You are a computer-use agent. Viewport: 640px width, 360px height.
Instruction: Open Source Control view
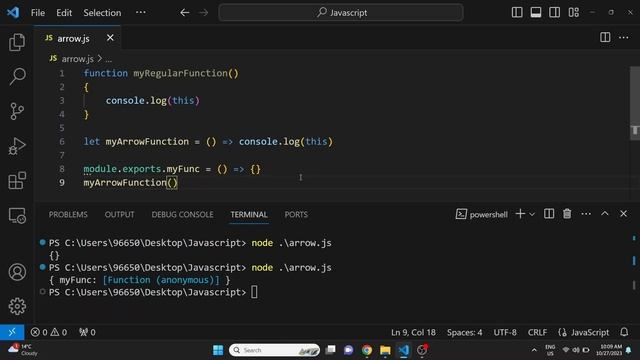17,111
